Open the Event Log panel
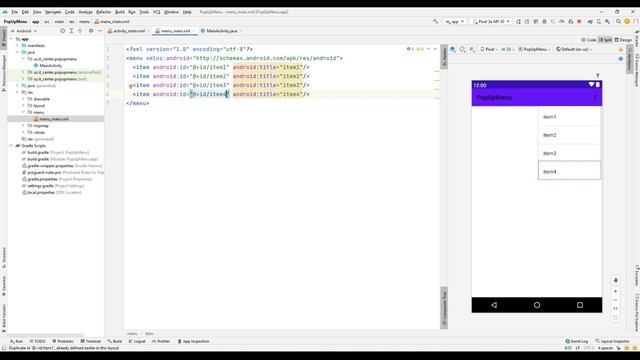This screenshot has height=360, width=640. 577,341
